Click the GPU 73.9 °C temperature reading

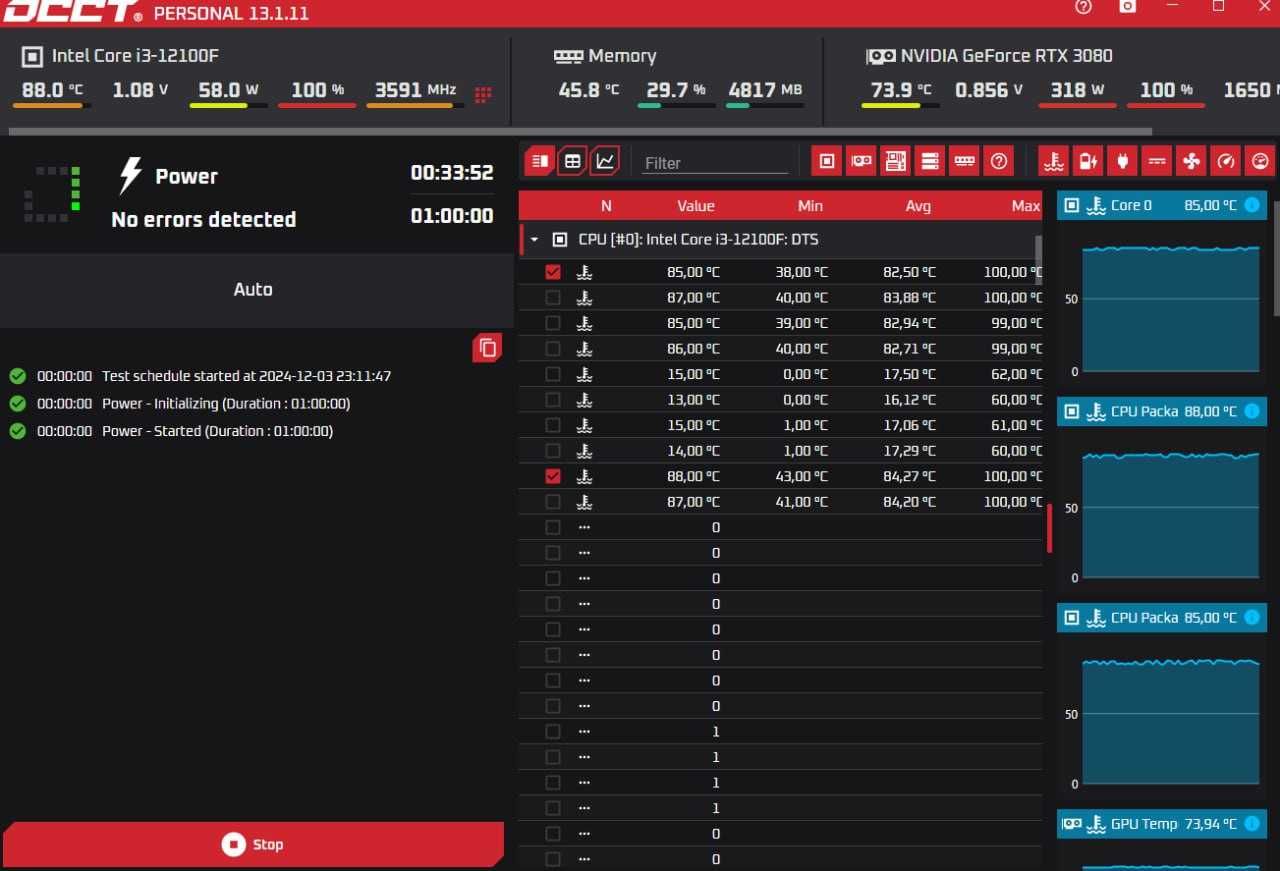pos(901,90)
